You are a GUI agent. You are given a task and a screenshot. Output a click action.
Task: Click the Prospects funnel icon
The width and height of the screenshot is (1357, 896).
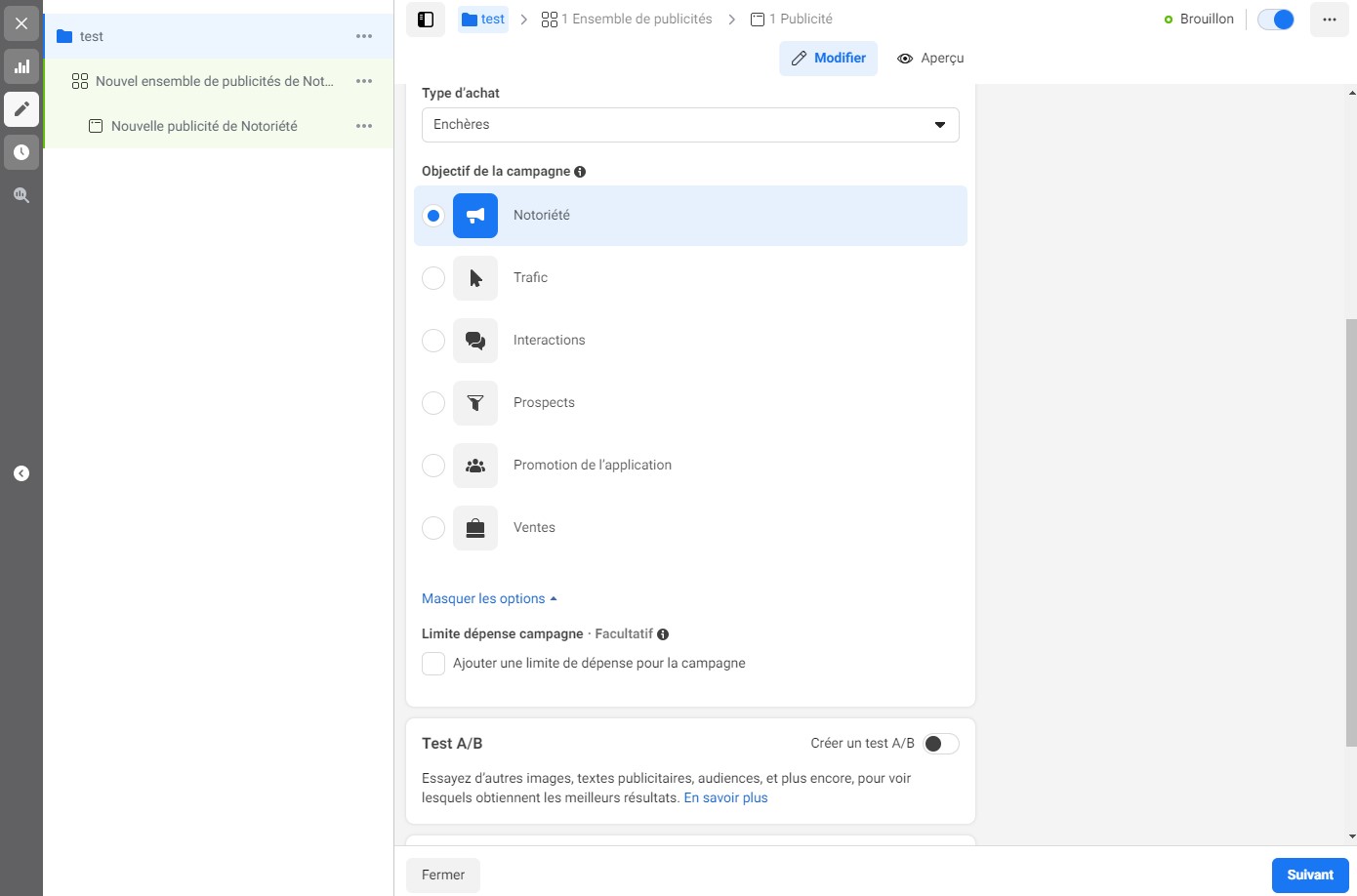(475, 403)
